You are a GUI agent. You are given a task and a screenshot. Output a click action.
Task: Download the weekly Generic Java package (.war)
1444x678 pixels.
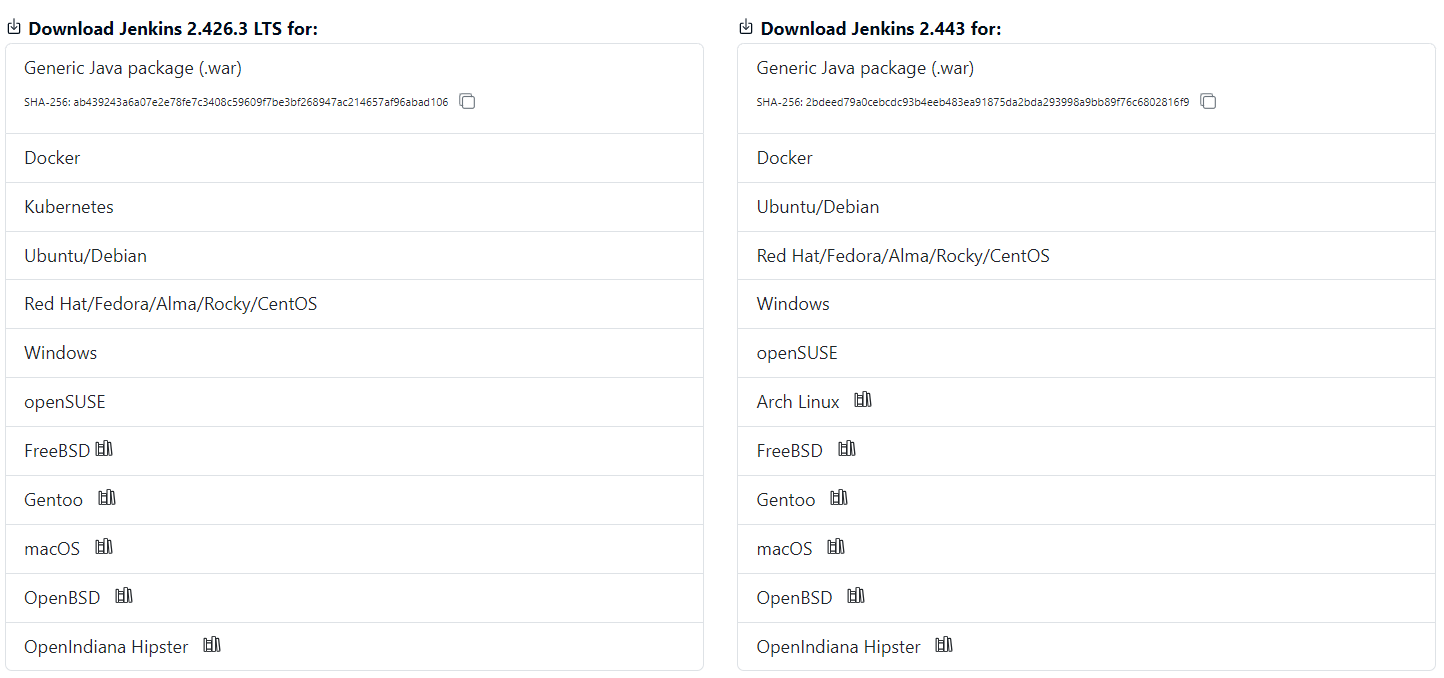865,68
